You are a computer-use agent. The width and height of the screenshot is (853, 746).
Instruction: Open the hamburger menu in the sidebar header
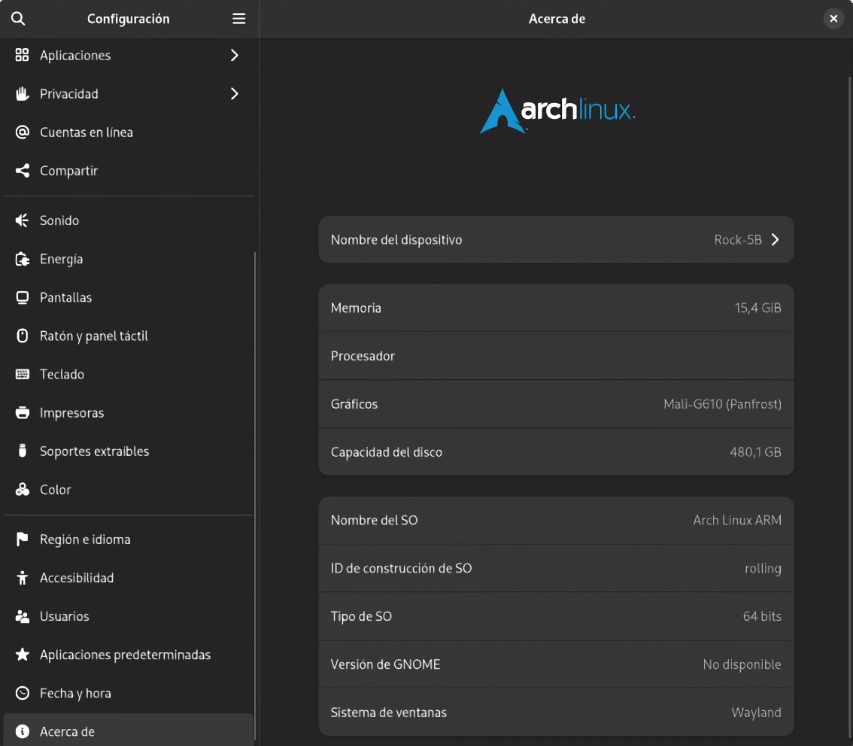click(x=239, y=19)
